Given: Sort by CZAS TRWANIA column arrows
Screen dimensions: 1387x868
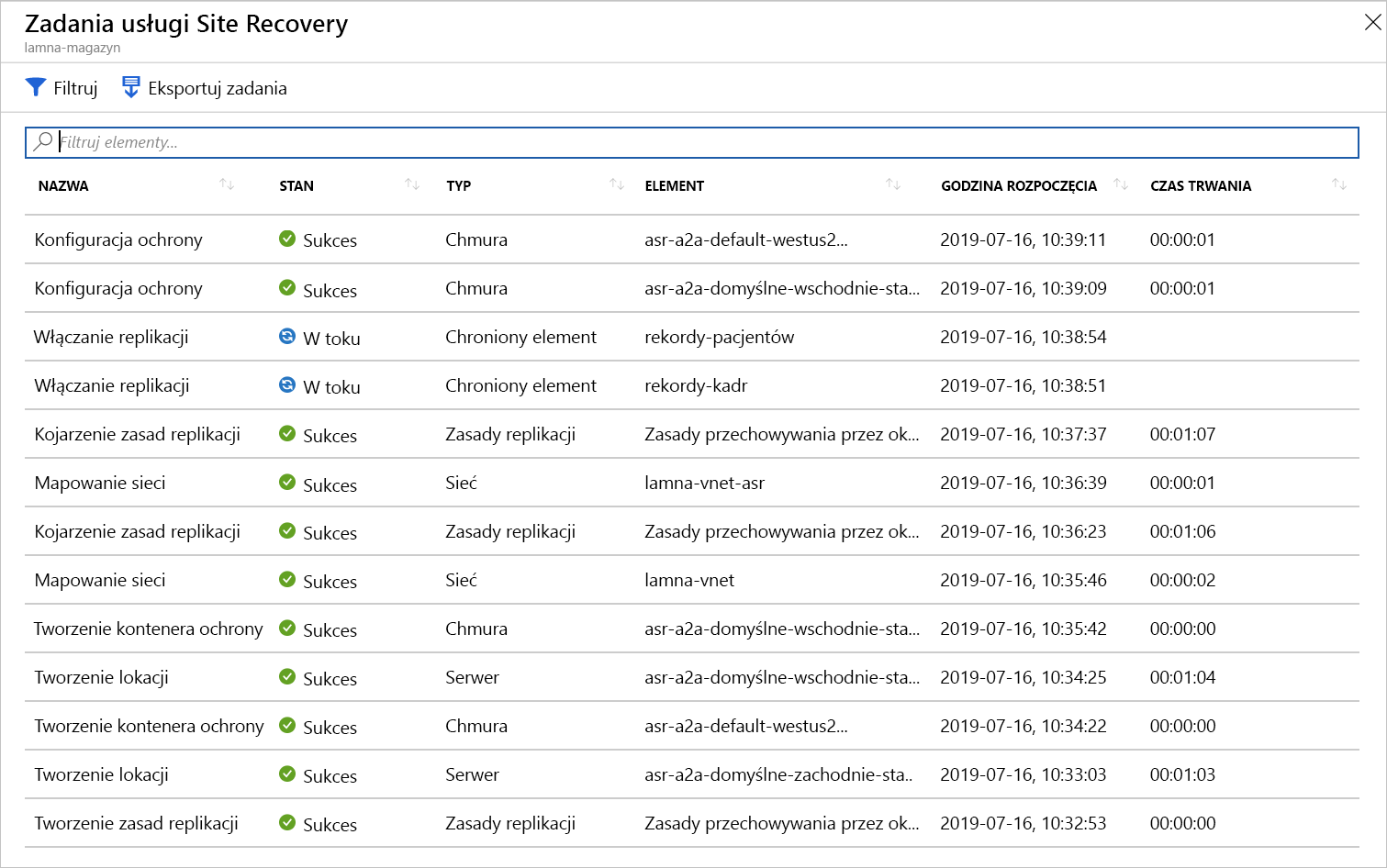Looking at the screenshot, I should [x=1339, y=184].
